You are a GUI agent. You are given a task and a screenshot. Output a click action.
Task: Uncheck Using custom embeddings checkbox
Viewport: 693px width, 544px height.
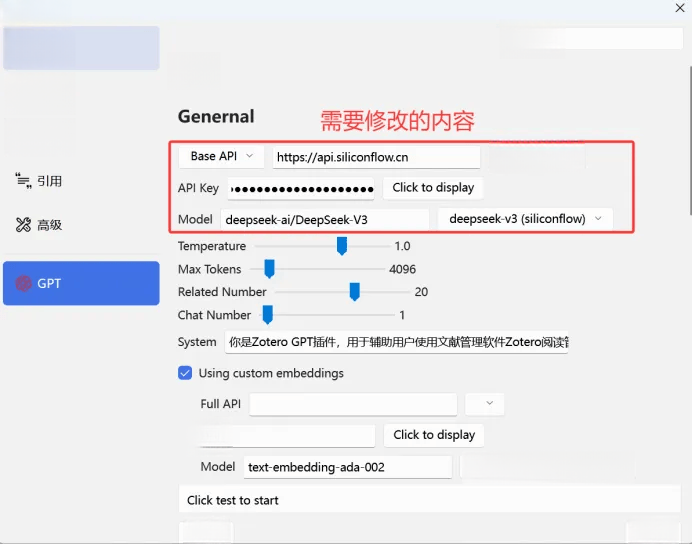[185, 373]
